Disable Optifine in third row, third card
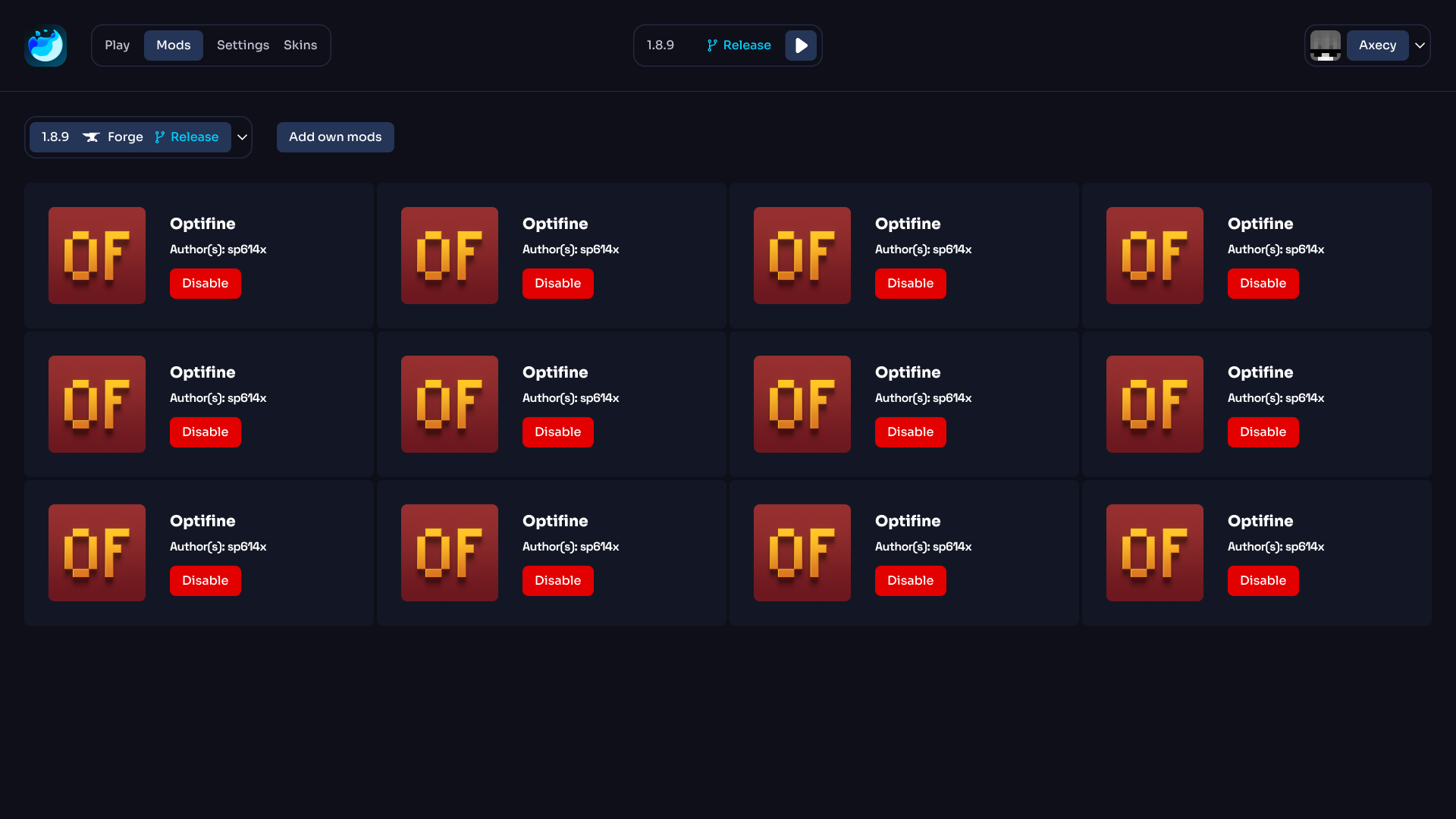1456x819 pixels. [x=910, y=581]
